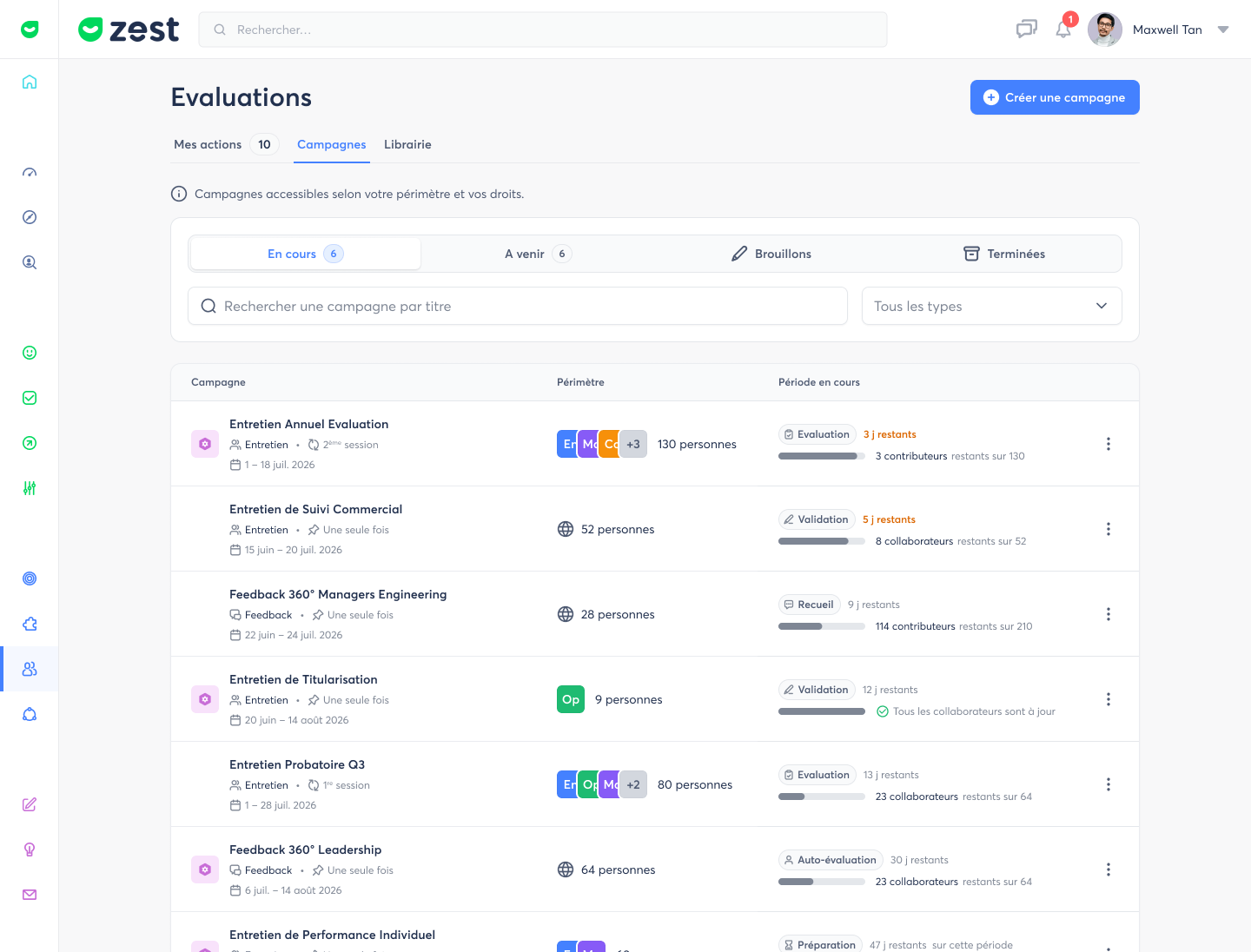The height and width of the screenshot is (952, 1251).
Task: Select the smiley face sidebar icon
Action: [x=30, y=353]
